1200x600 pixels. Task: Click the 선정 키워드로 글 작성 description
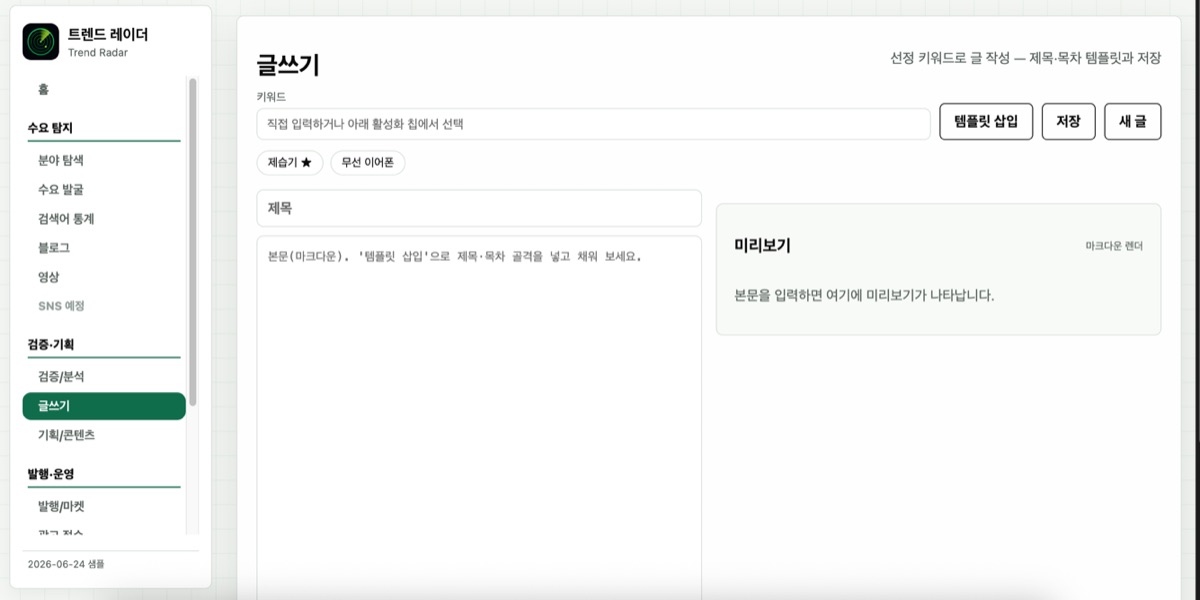coord(1026,59)
